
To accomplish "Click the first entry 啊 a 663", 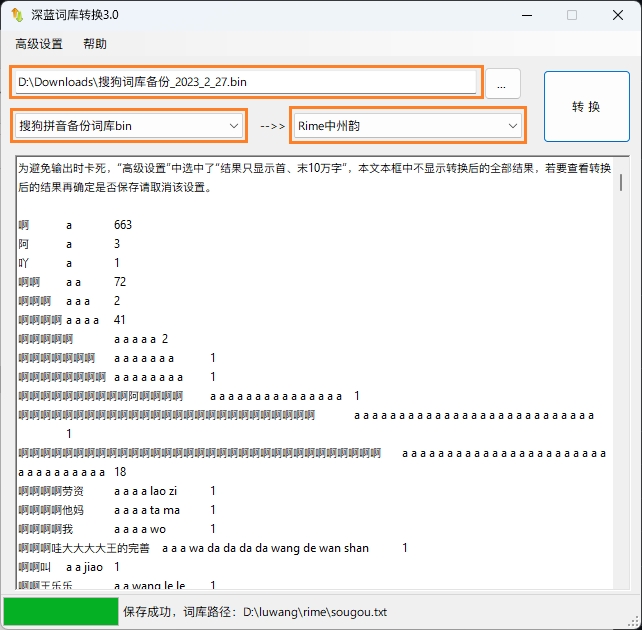I will coord(75,225).
